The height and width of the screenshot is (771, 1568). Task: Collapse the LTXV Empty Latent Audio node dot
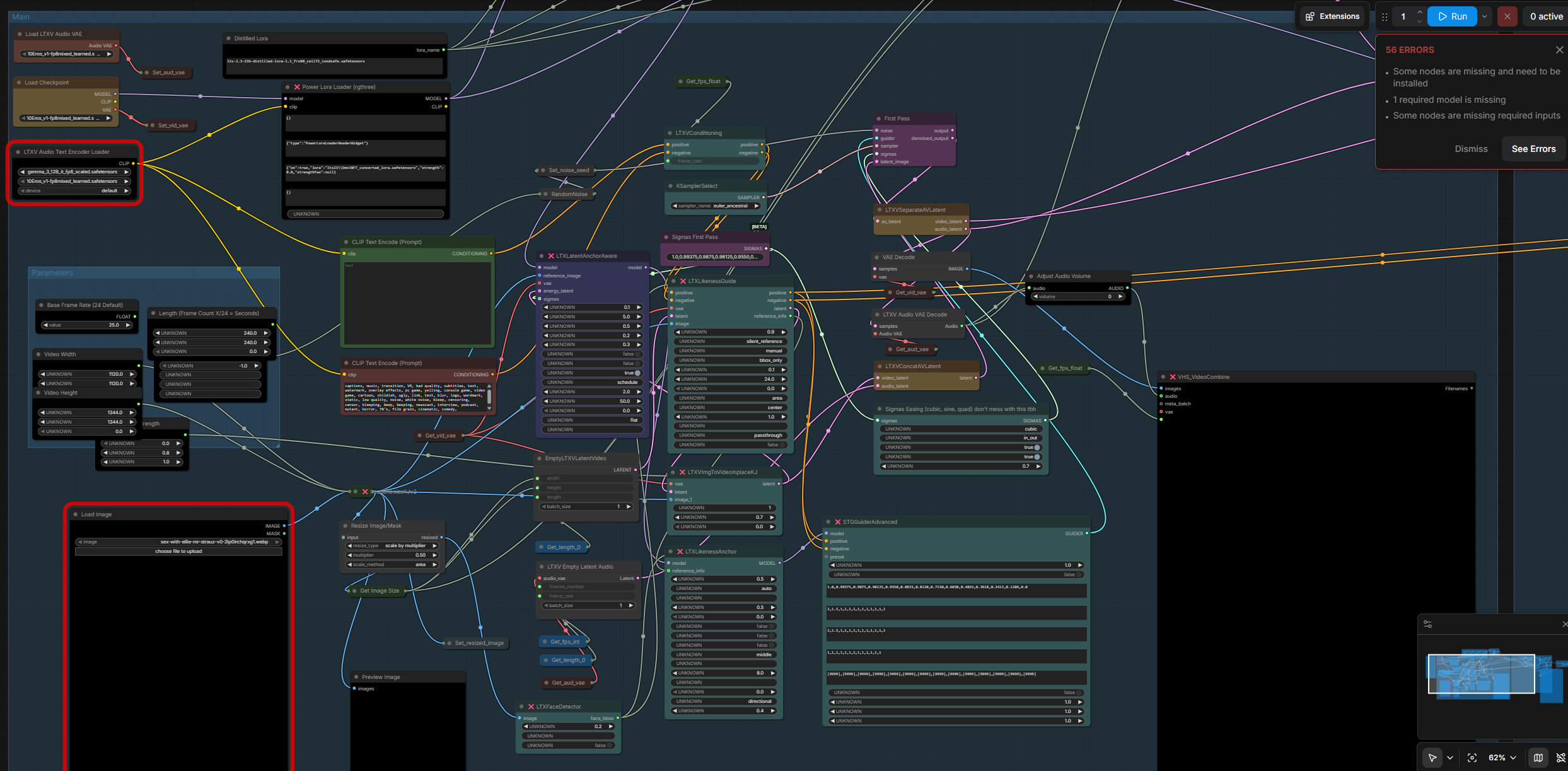click(542, 567)
